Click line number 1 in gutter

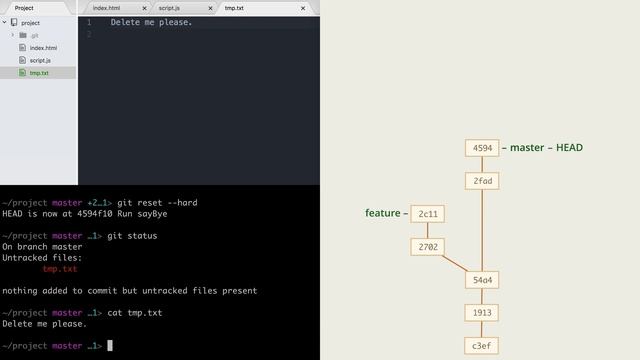(89, 22)
